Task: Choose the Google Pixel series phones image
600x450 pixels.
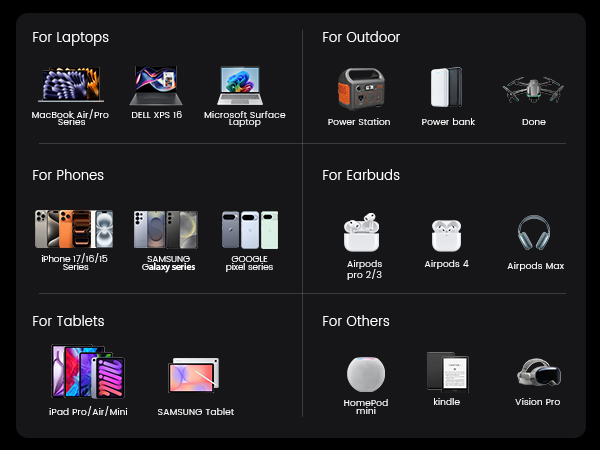Action: (x=250, y=230)
